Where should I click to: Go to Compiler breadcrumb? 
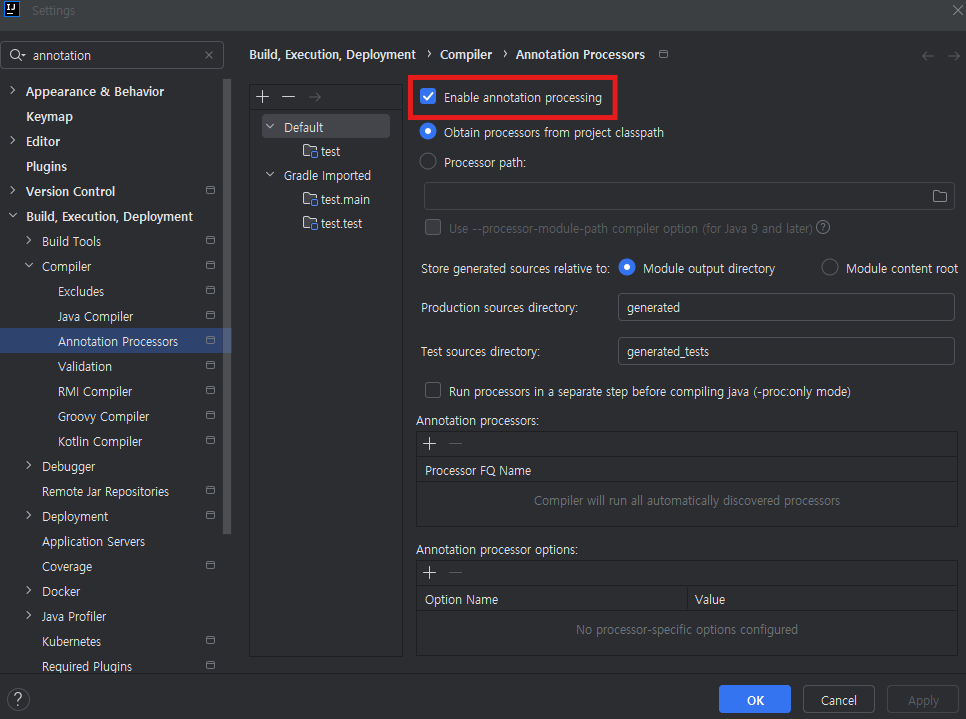point(466,54)
